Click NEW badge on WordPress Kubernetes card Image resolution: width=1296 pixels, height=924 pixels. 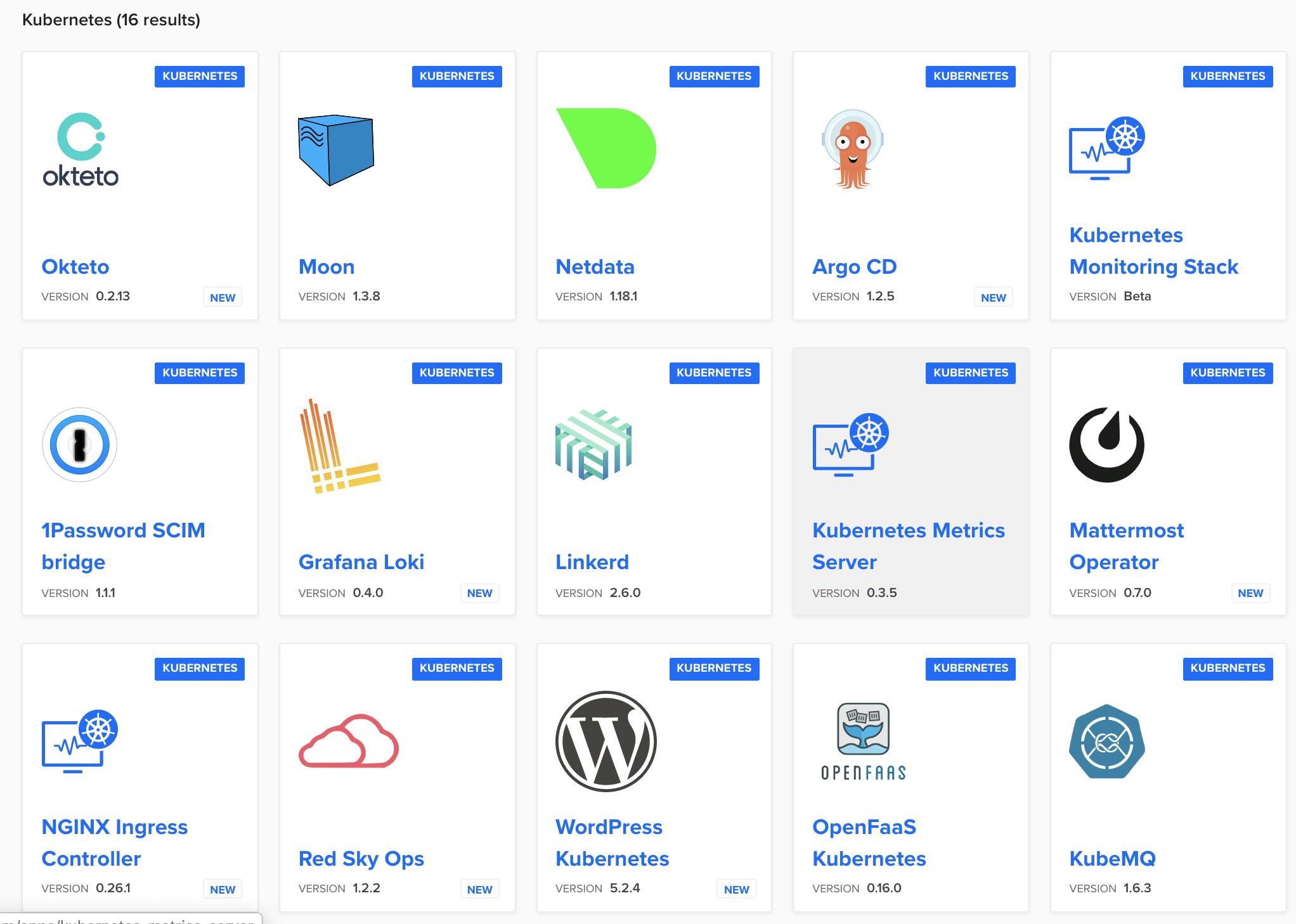[x=737, y=889]
